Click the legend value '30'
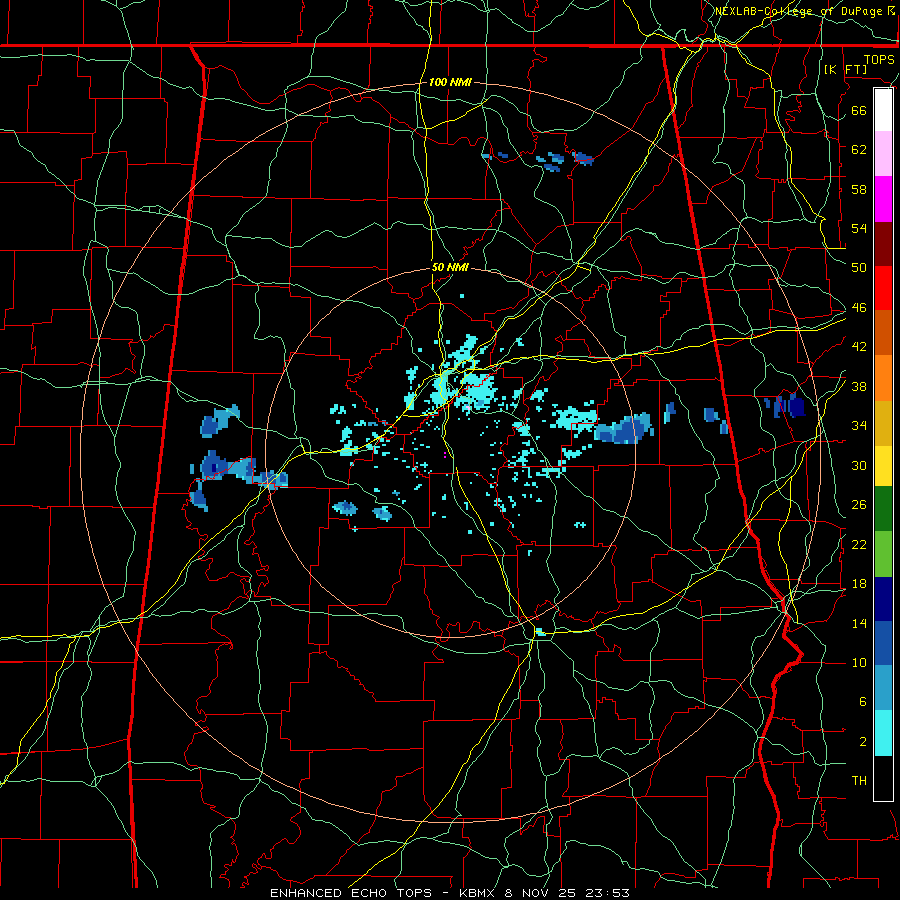This screenshot has height=900, width=900. tap(859, 465)
